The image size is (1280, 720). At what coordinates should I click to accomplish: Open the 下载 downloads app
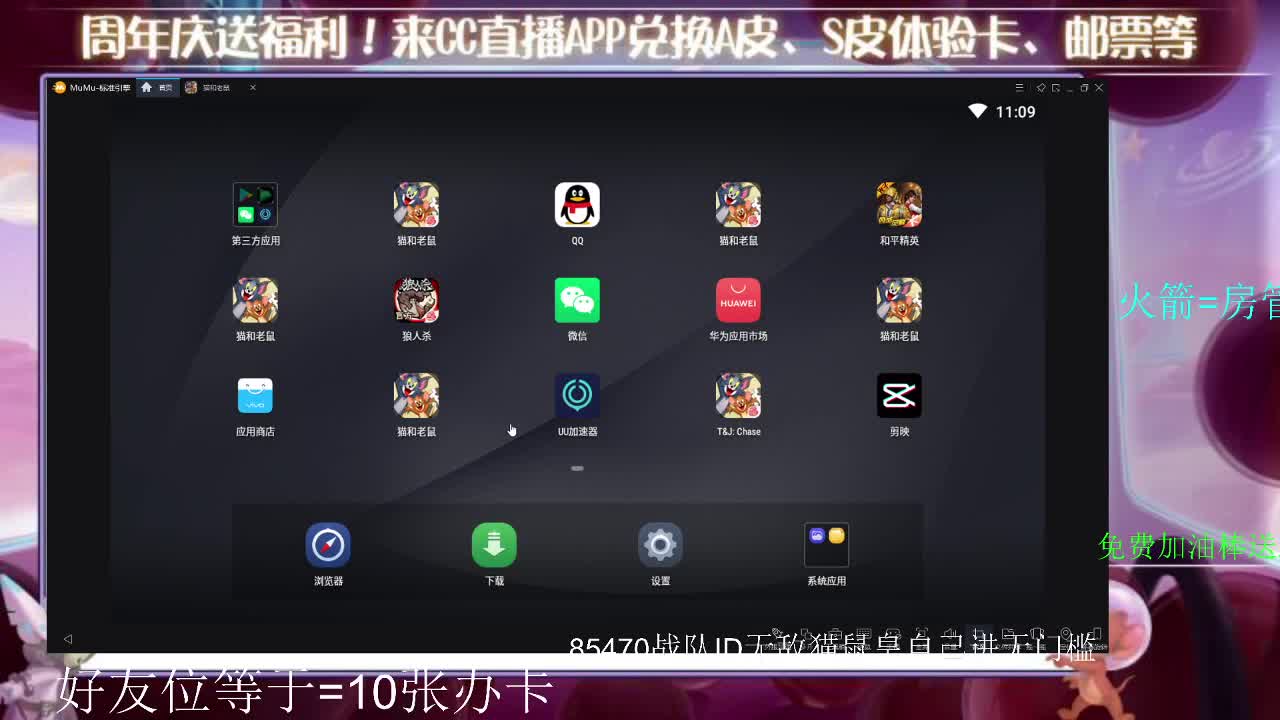[x=494, y=545]
